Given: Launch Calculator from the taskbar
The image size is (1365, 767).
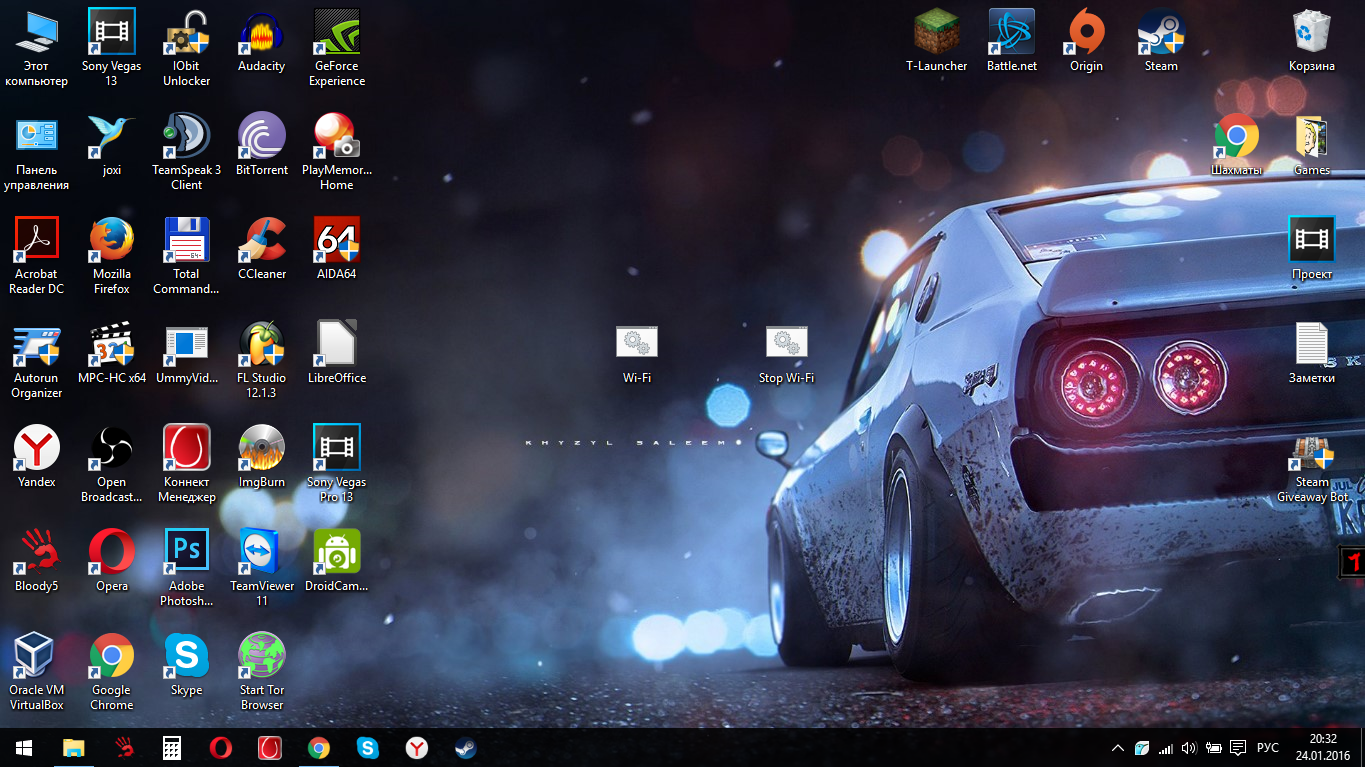Looking at the screenshot, I should pos(172,747).
